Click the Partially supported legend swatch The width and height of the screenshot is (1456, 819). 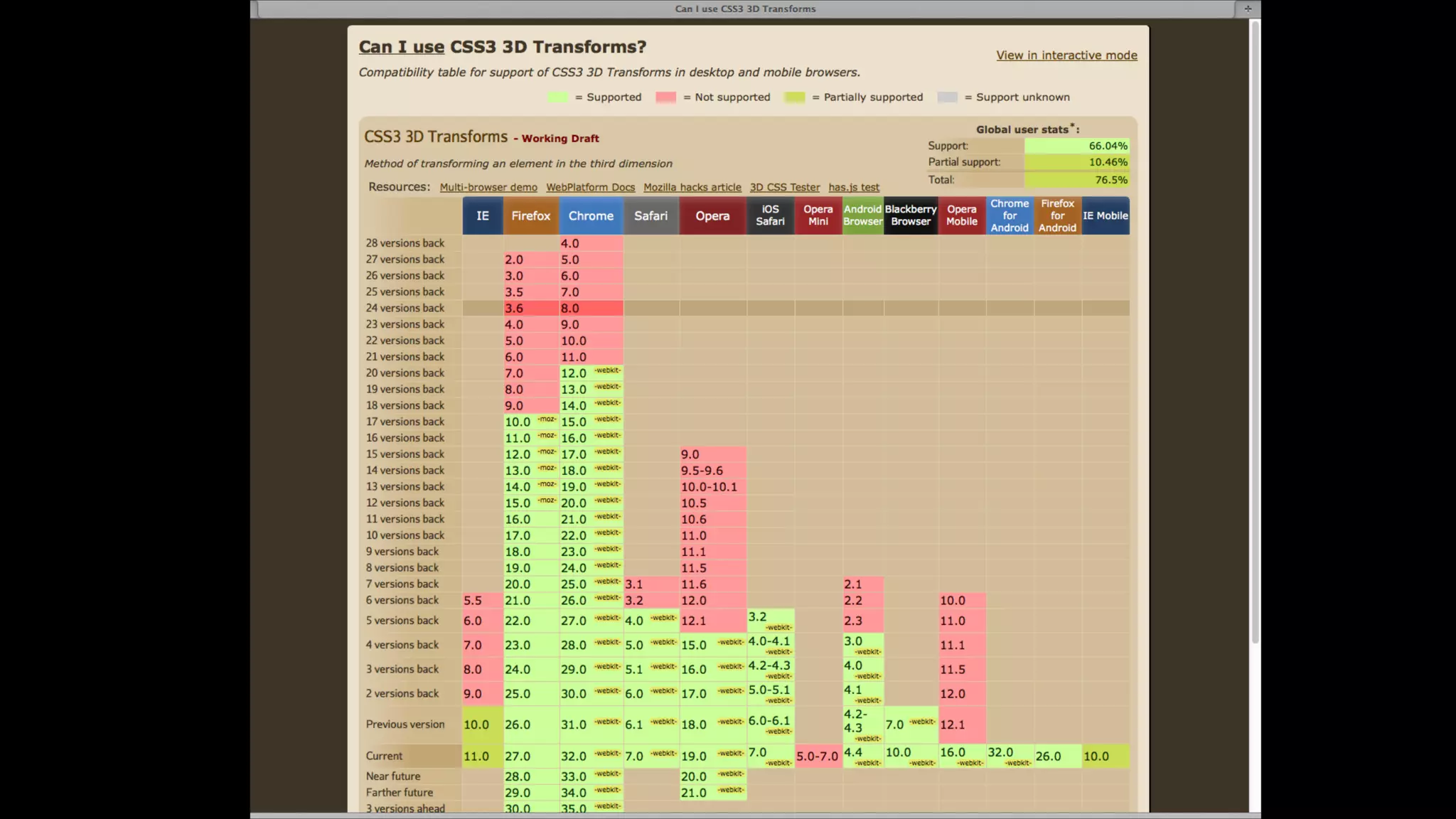pos(794,97)
